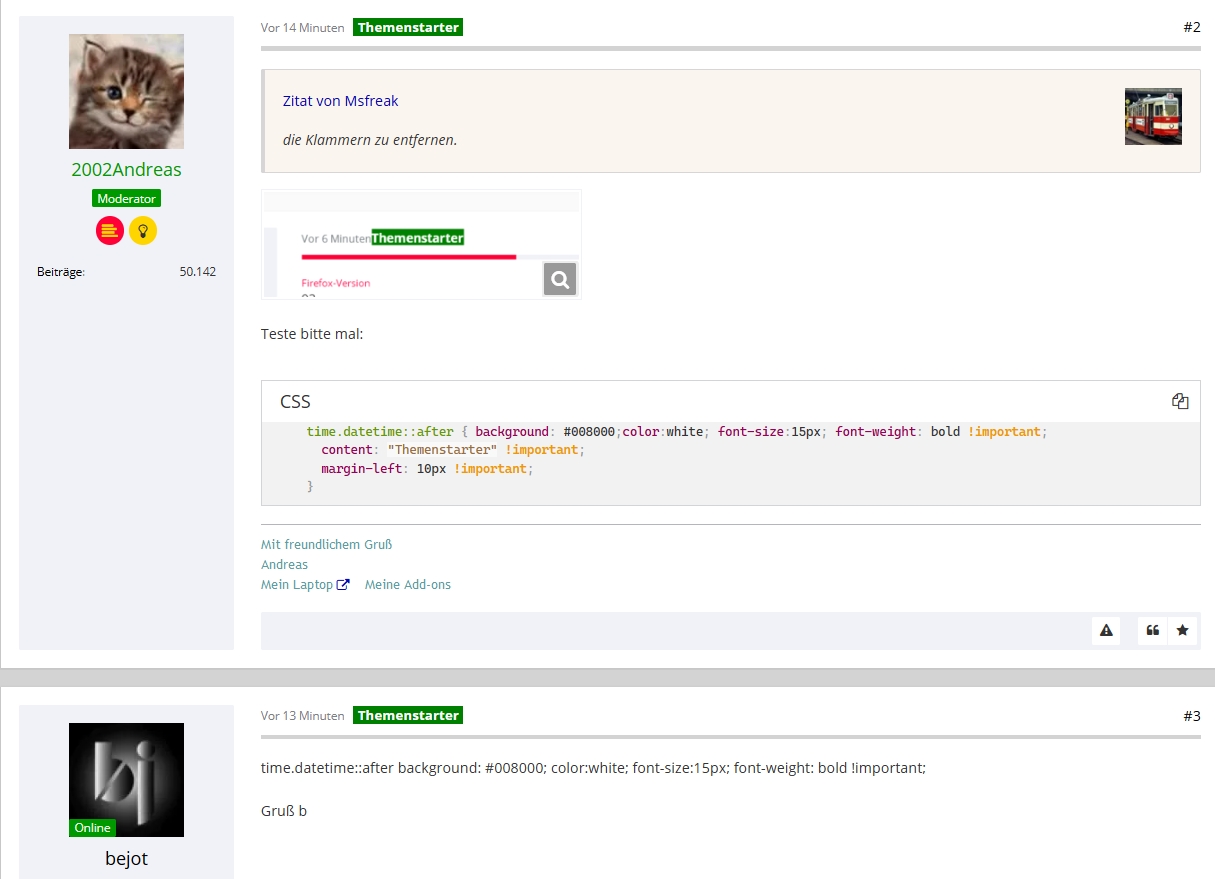Open the Meine Add-ons signature link
1215x879 pixels.
tap(408, 585)
